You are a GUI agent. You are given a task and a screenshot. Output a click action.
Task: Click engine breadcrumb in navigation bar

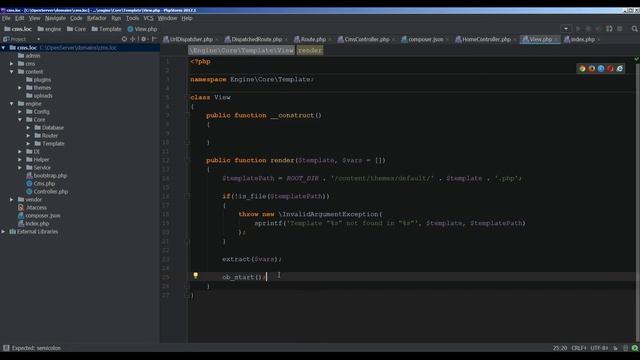click(49, 29)
